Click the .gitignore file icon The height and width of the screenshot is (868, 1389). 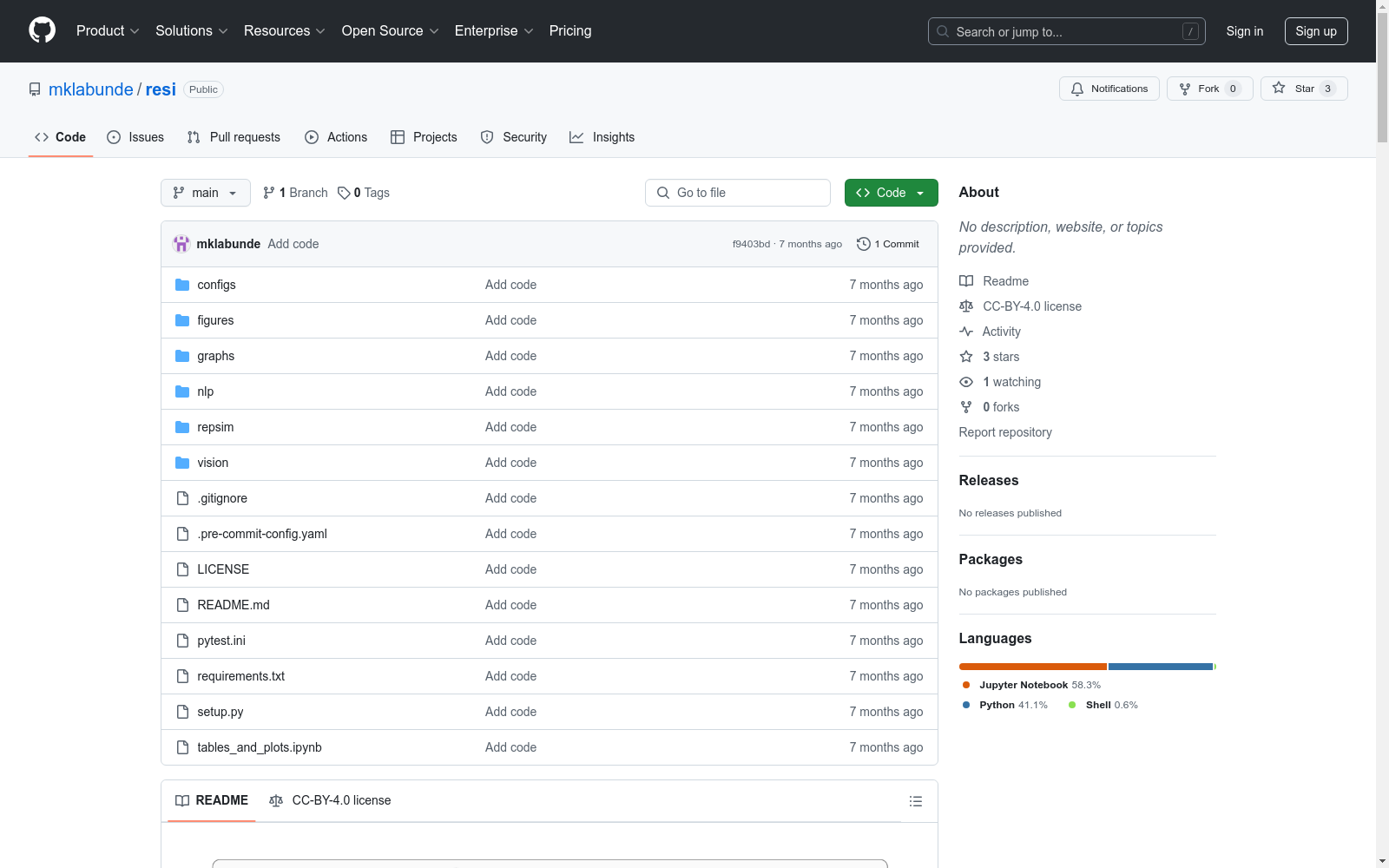click(182, 498)
